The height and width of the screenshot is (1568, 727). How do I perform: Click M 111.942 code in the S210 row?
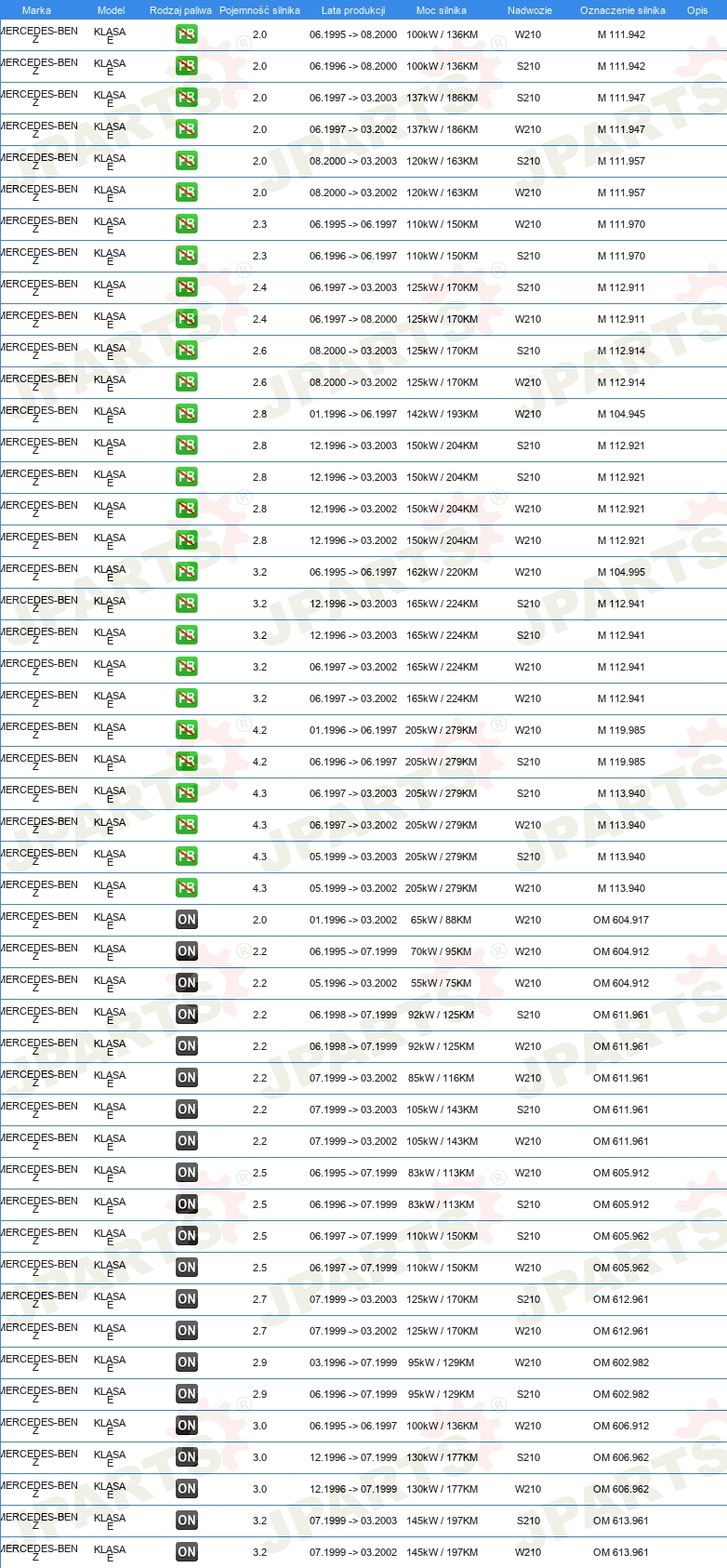pos(621,66)
